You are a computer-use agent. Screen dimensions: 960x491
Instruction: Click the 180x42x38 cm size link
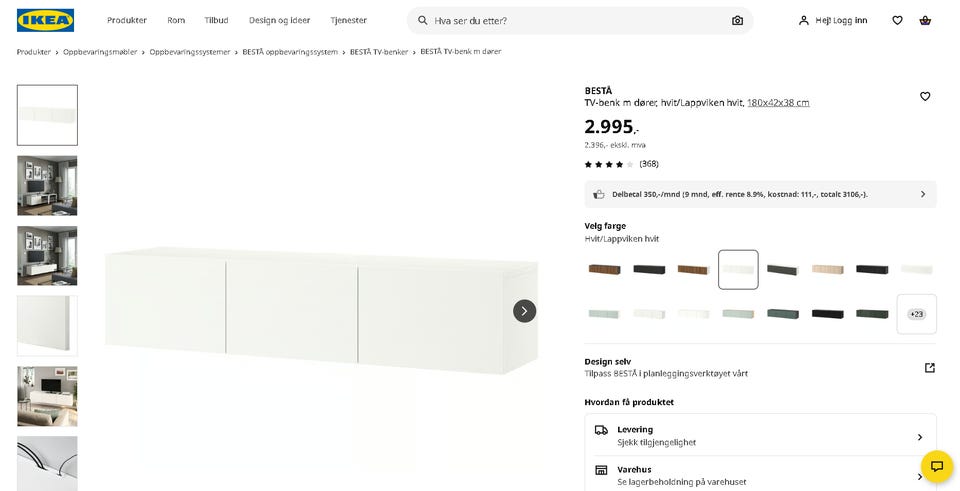pyautogui.click(x=778, y=103)
